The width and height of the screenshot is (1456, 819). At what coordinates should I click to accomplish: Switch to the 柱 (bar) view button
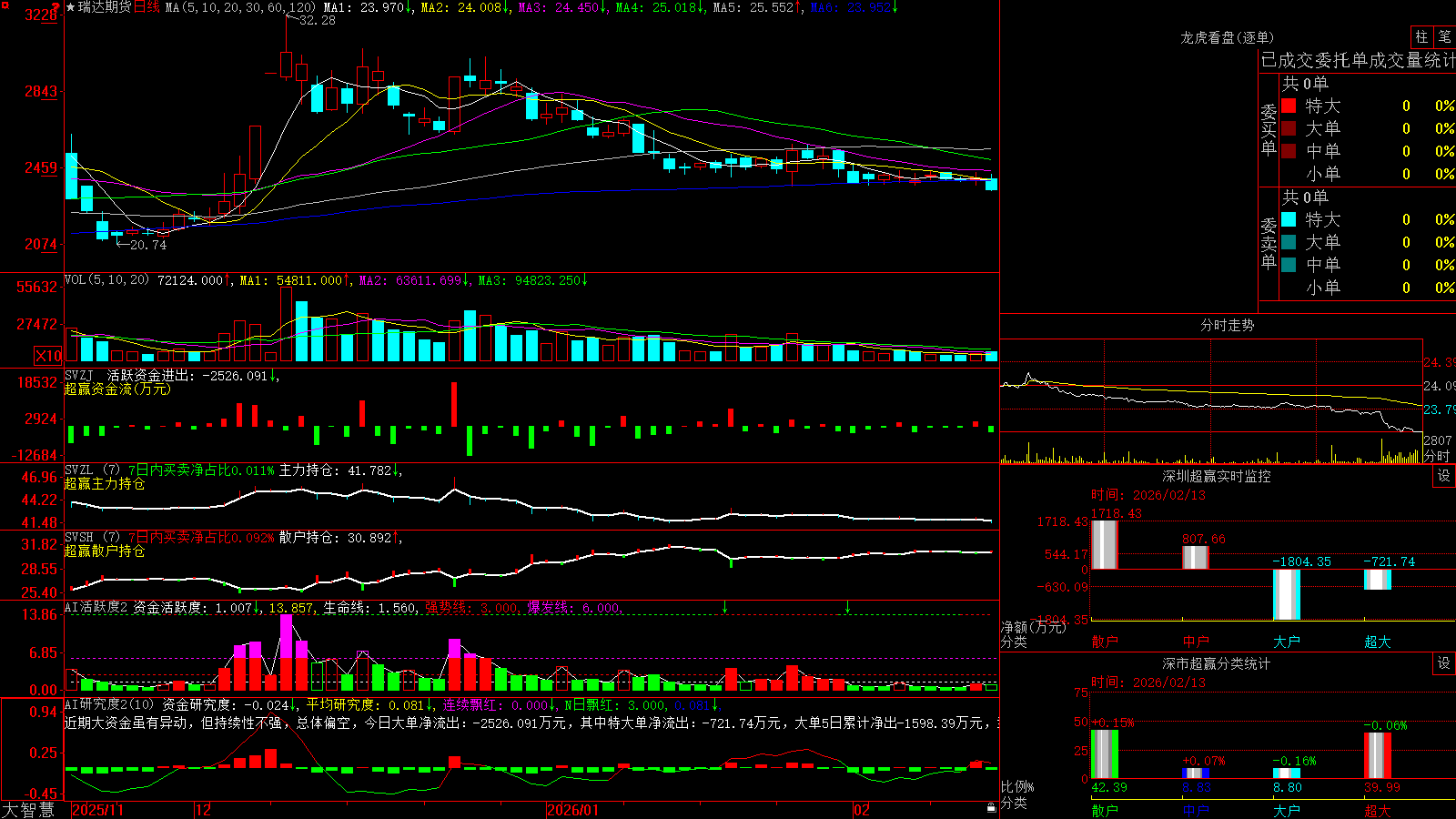coord(1421,37)
